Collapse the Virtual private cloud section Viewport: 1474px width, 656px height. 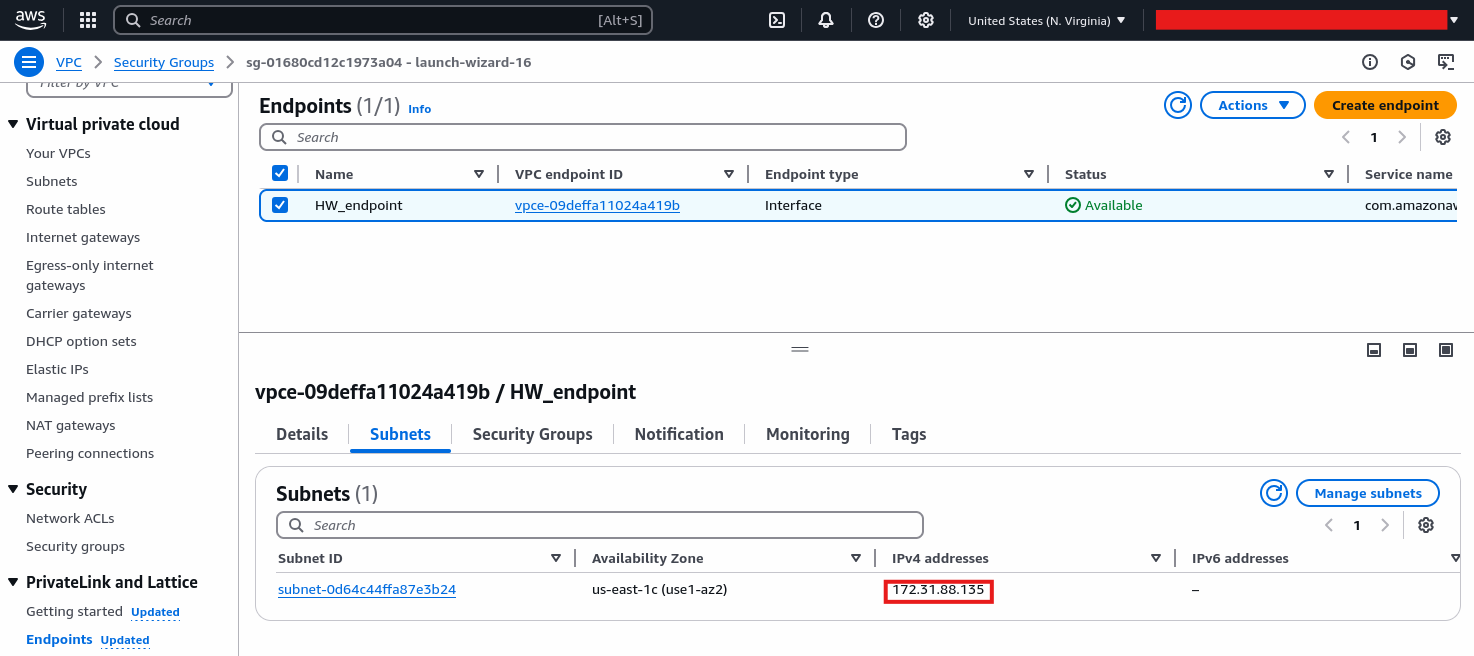[x=11, y=123]
